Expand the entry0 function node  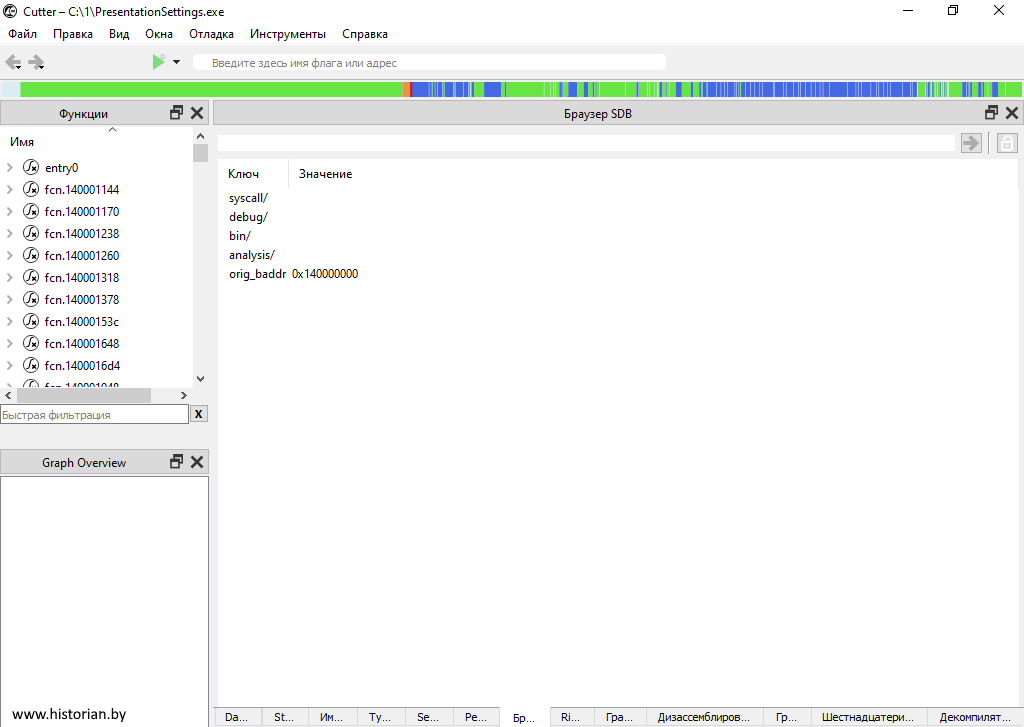click(x=9, y=168)
